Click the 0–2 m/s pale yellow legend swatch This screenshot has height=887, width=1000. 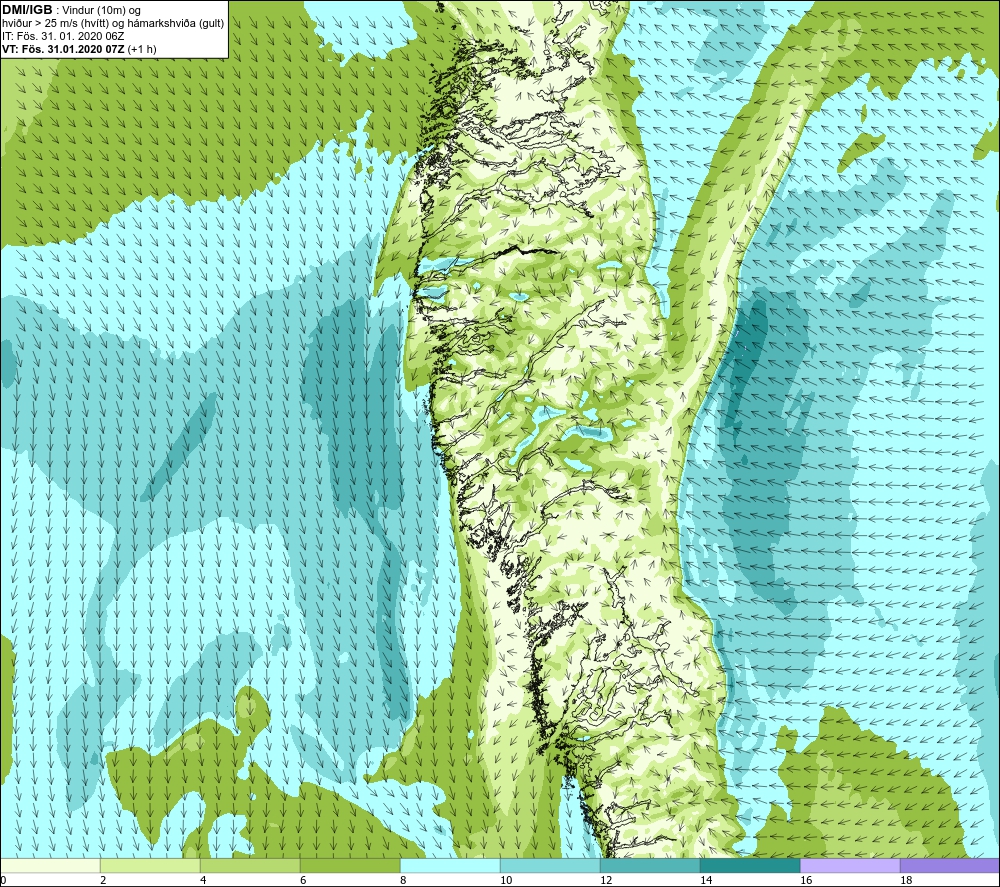pyautogui.click(x=50, y=866)
